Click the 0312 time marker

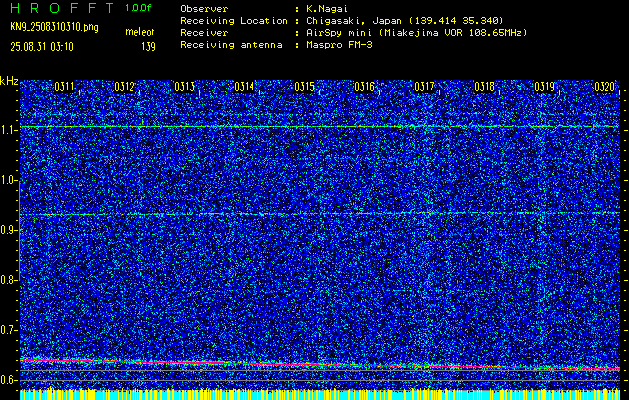(124, 87)
